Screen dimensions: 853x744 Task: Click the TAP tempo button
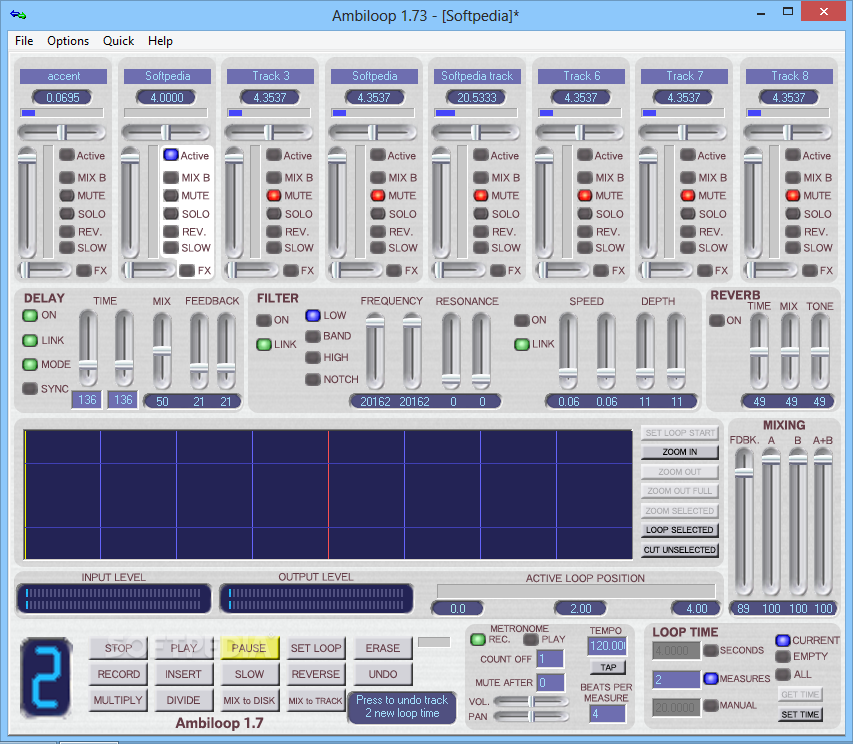(608, 667)
